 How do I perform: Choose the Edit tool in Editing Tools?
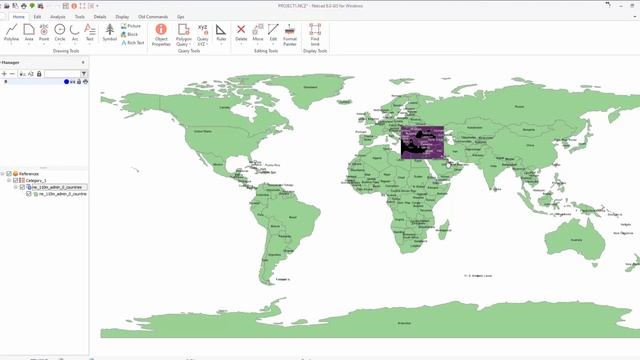[x=273, y=32]
